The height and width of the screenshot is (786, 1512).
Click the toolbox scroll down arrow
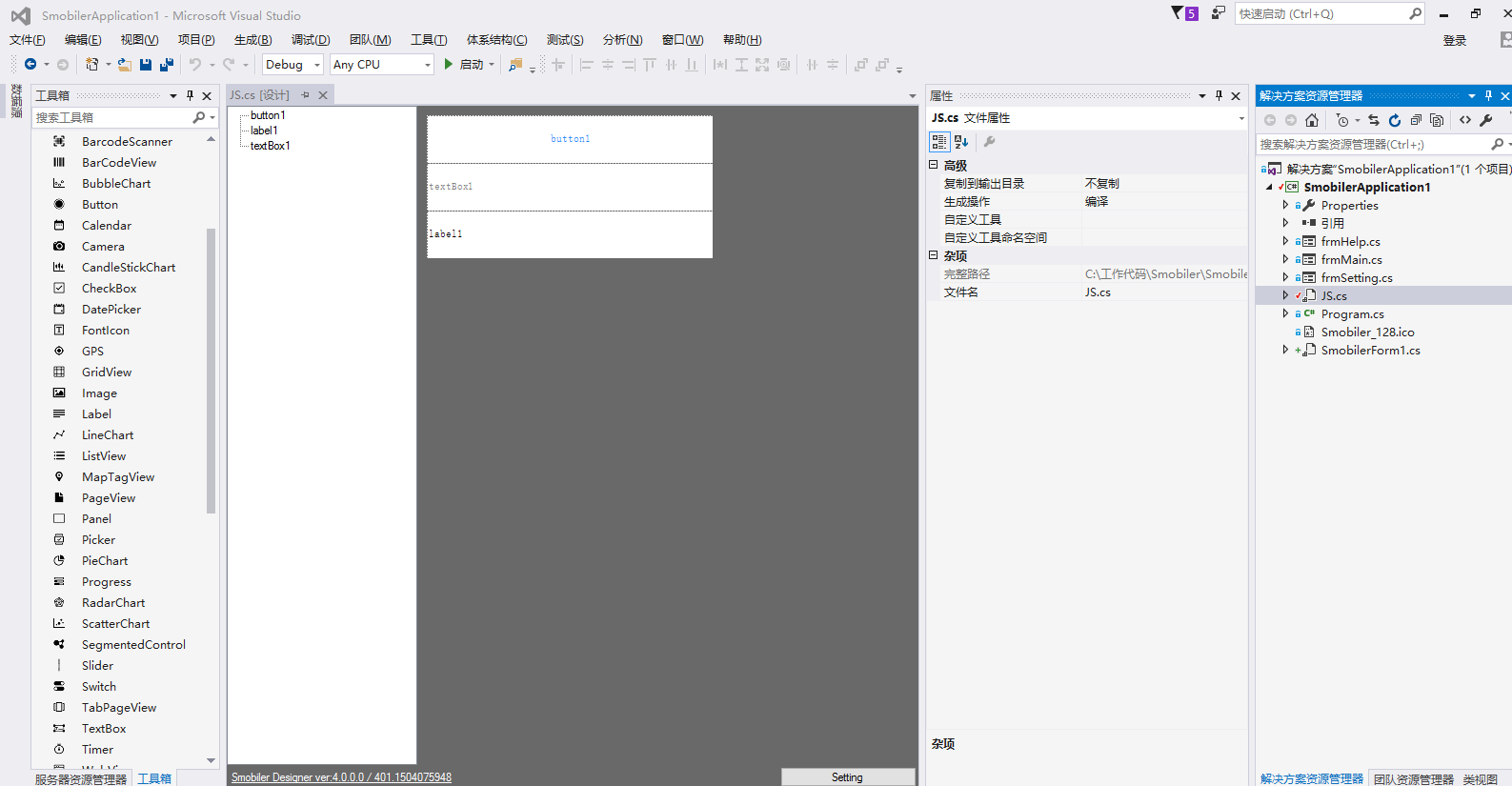point(212,760)
